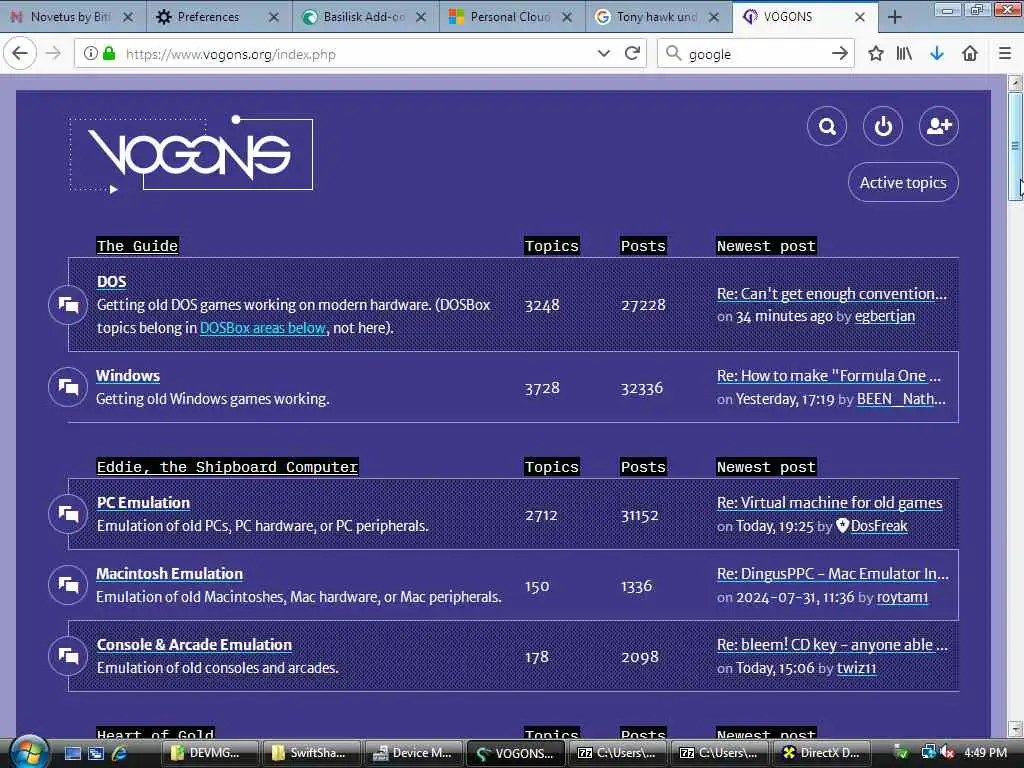Click the DOS forum speech-bubble icon
This screenshot has height=768, width=1024.
(68, 304)
